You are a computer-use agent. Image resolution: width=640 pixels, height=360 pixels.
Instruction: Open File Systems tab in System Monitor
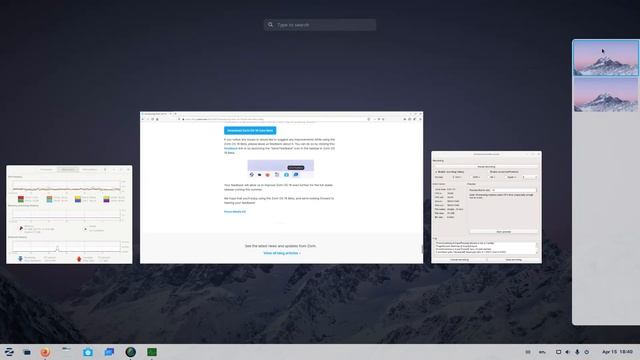(x=89, y=169)
